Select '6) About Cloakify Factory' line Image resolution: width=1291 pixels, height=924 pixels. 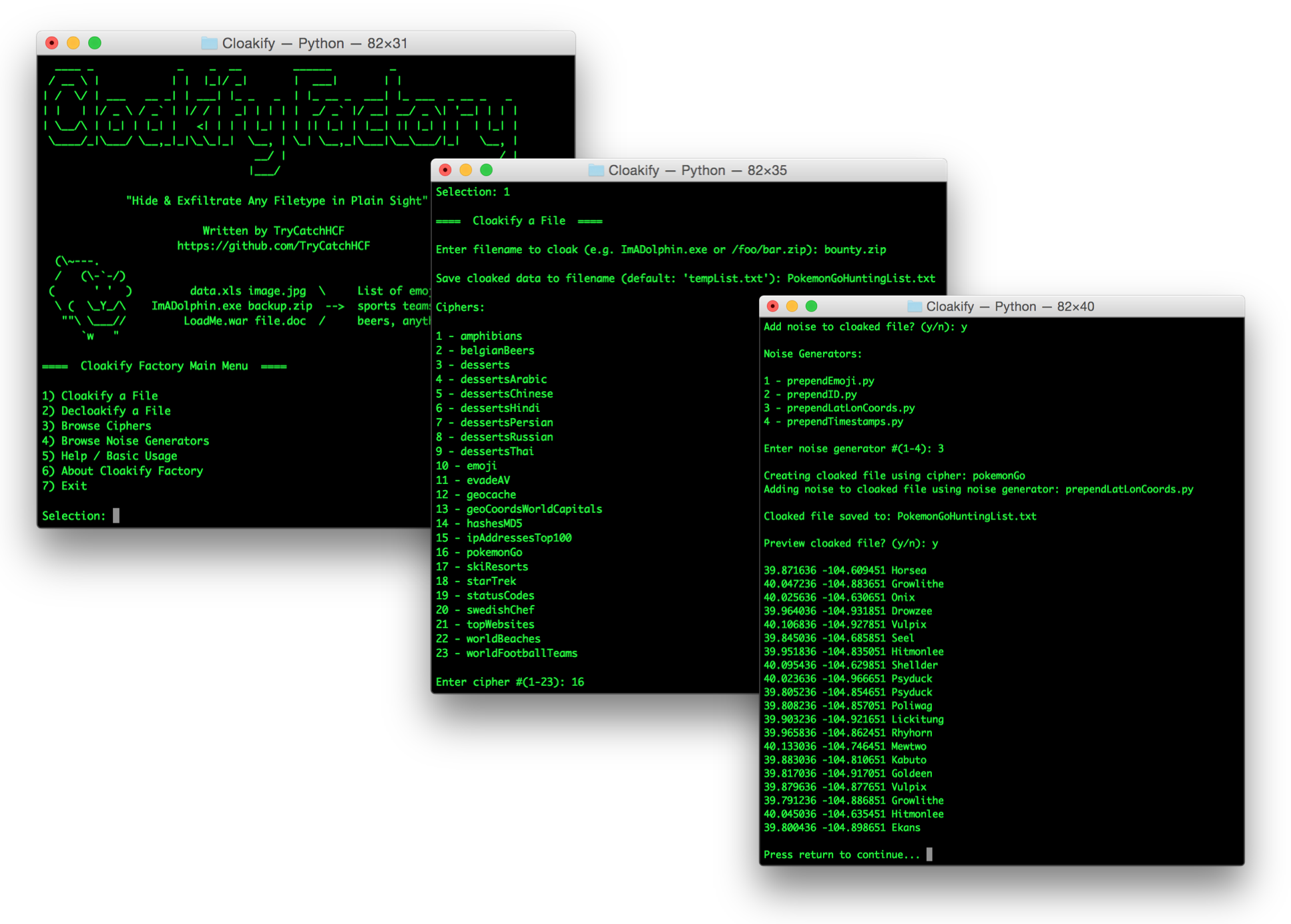pos(122,471)
